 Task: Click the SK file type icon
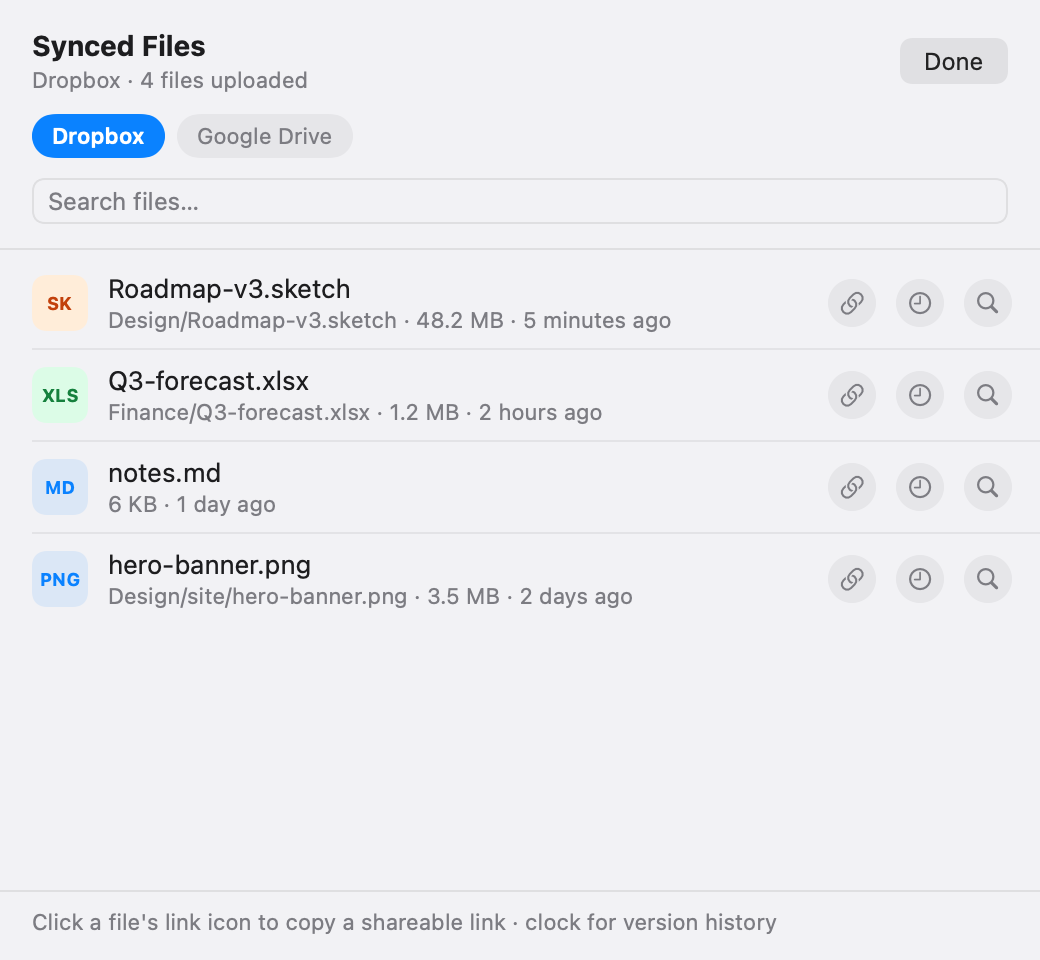click(60, 303)
